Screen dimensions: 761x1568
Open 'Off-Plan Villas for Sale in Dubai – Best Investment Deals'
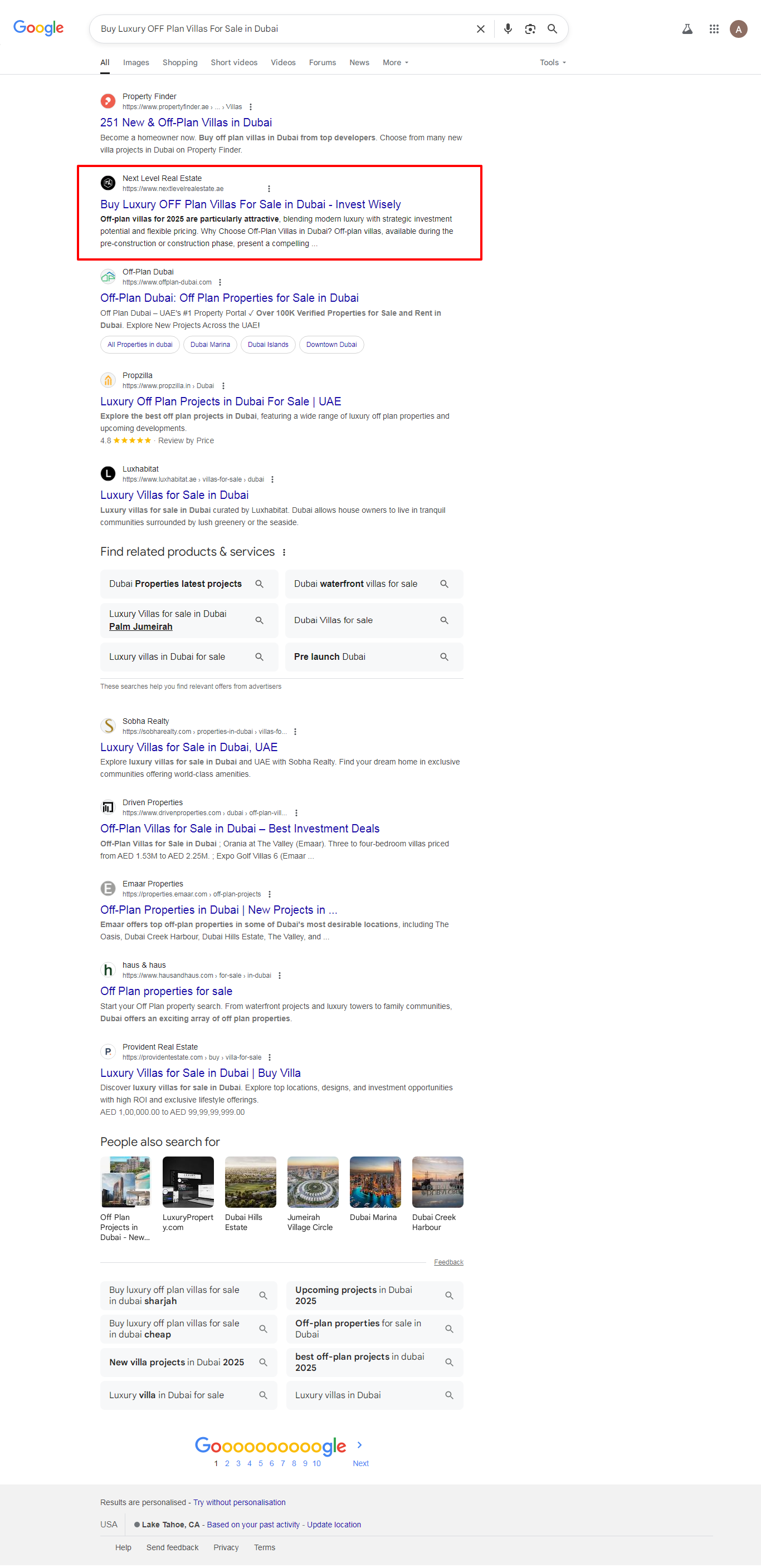[240, 829]
